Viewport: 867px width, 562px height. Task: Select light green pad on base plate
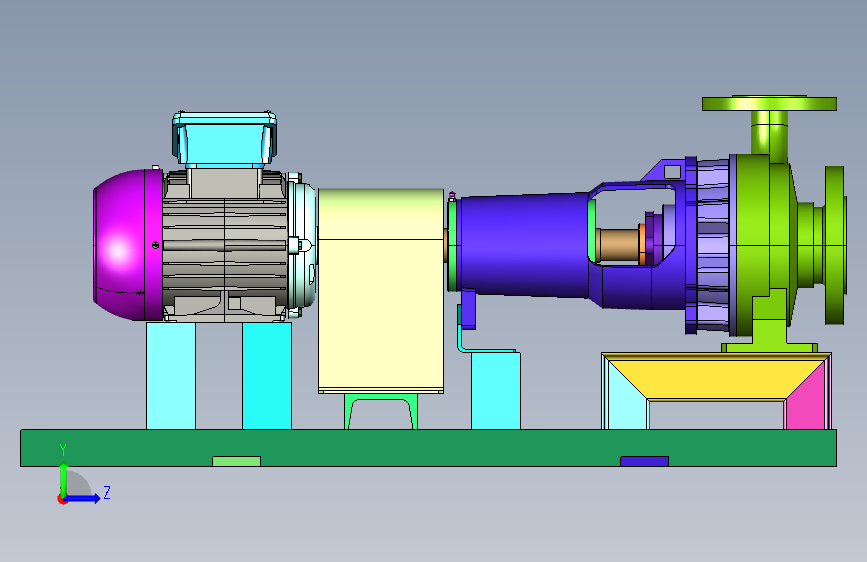237,461
